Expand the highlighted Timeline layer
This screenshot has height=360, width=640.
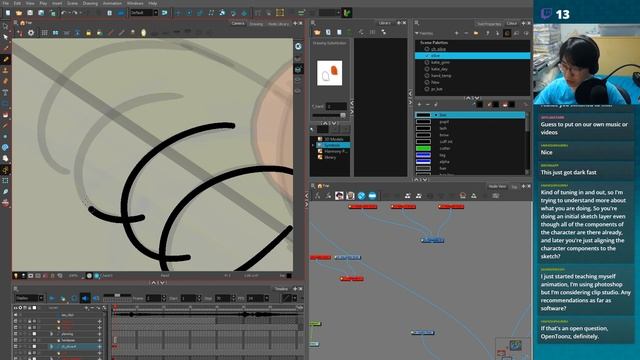point(51,347)
